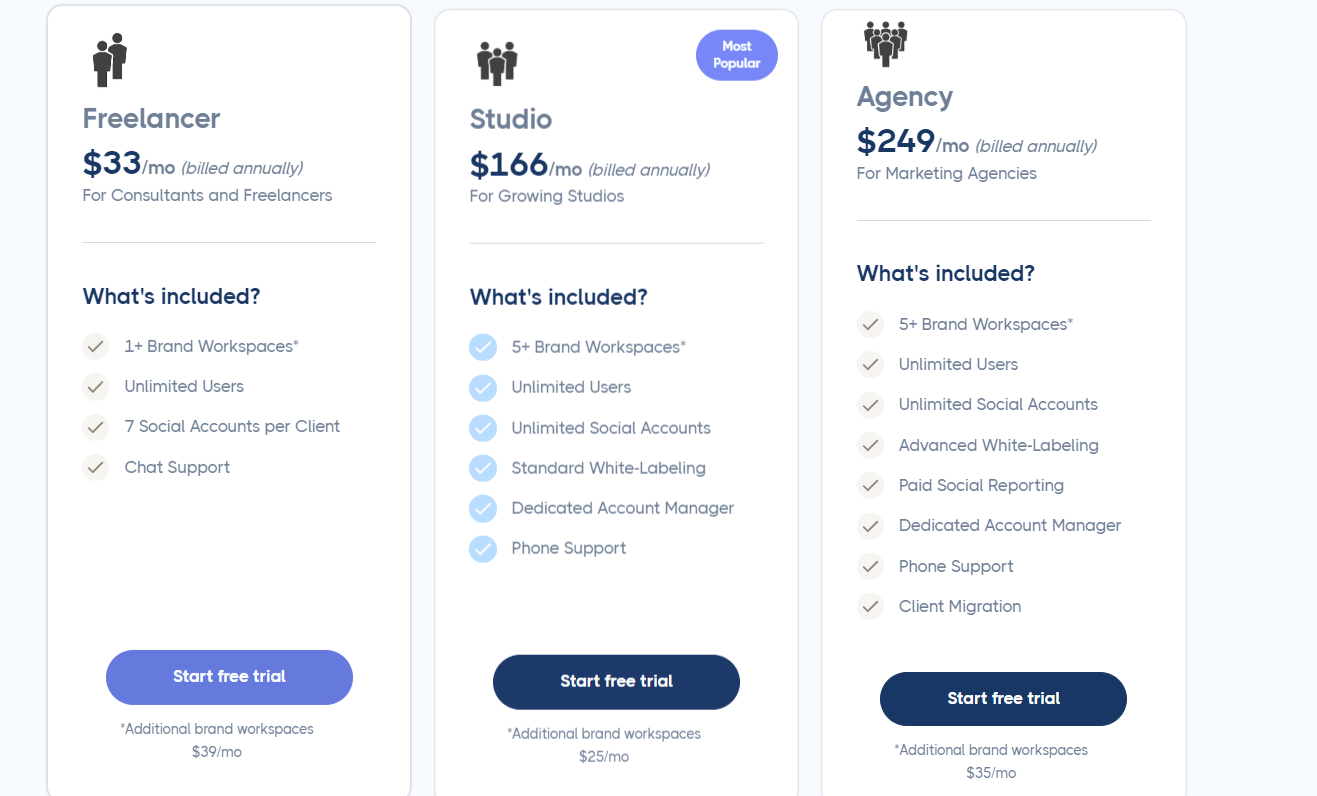1317x796 pixels.
Task: Click blue checkmark next to Studio Phone Support
Action: click(x=483, y=548)
